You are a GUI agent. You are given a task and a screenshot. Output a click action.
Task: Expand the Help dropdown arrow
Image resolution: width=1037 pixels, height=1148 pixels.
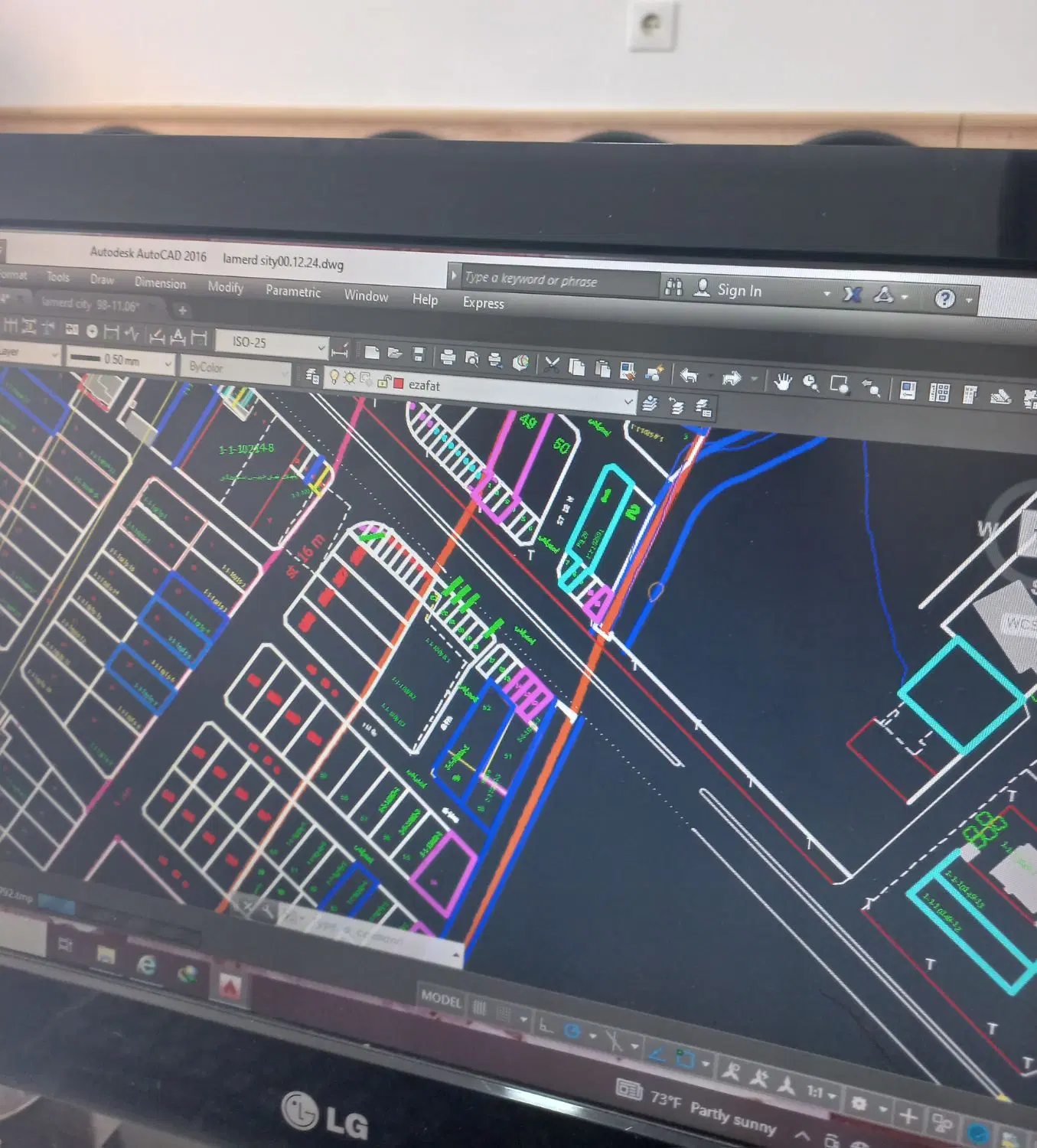(969, 300)
